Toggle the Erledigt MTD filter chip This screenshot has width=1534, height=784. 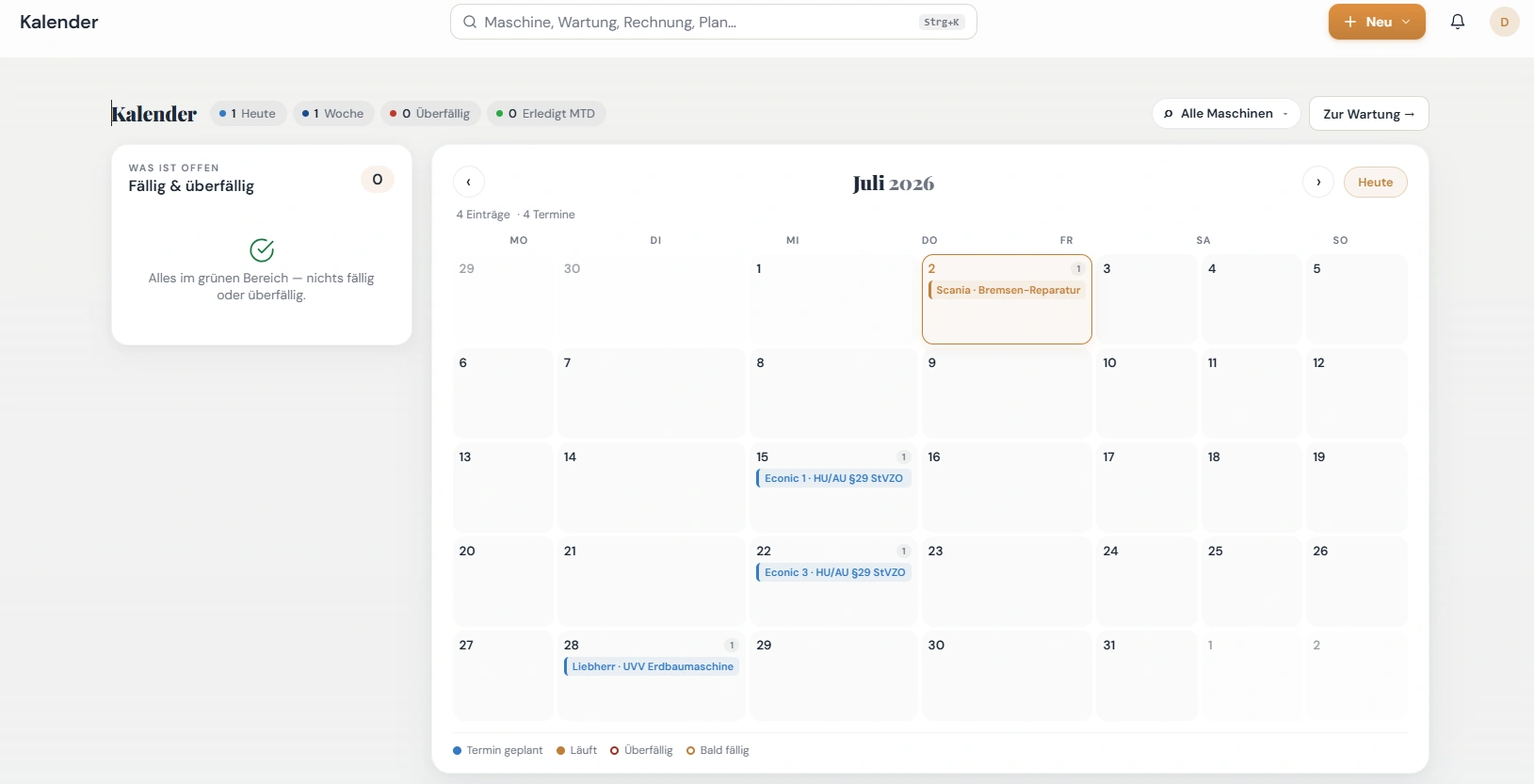point(546,114)
